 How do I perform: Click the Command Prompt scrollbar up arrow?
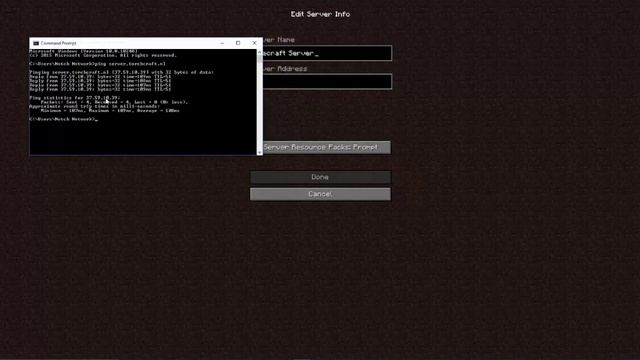(x=260, y=52)
